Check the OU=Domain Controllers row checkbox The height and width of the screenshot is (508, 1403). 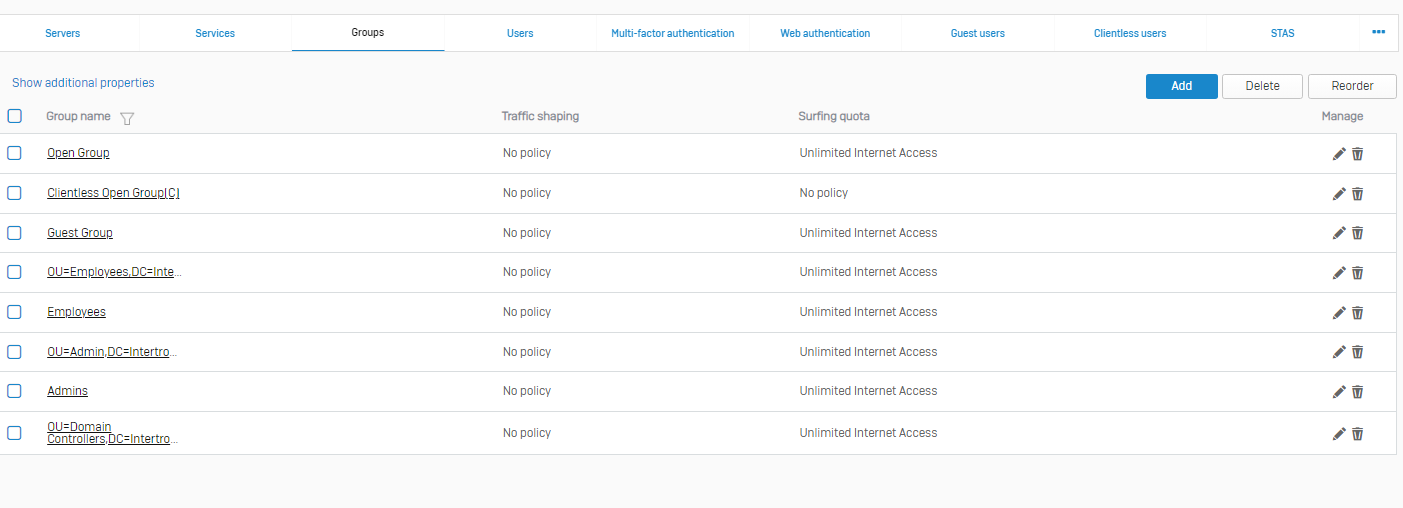[14, 433]
